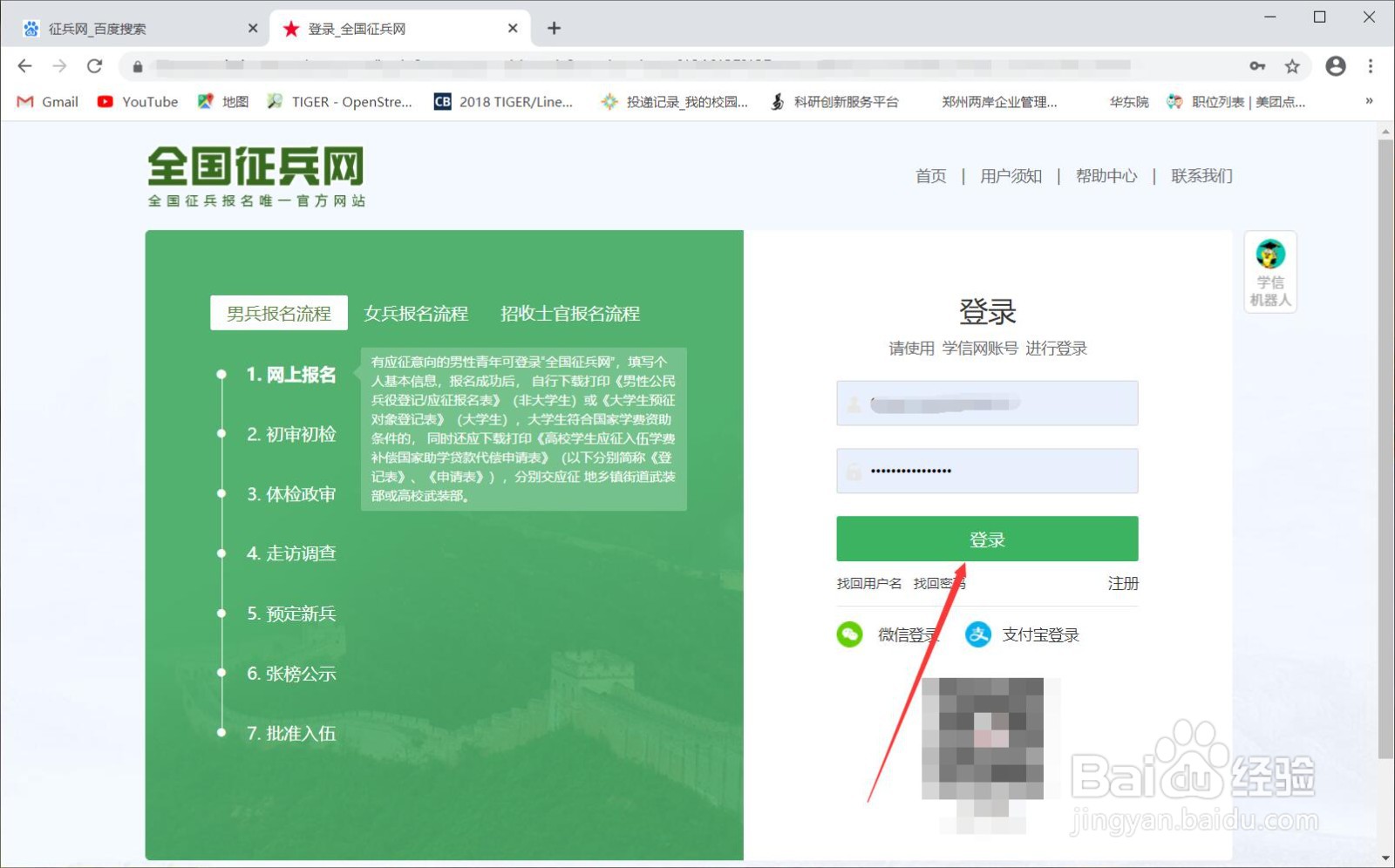Reload the page with refresh icon
The image size is (1395, 868).
[94, 66]
